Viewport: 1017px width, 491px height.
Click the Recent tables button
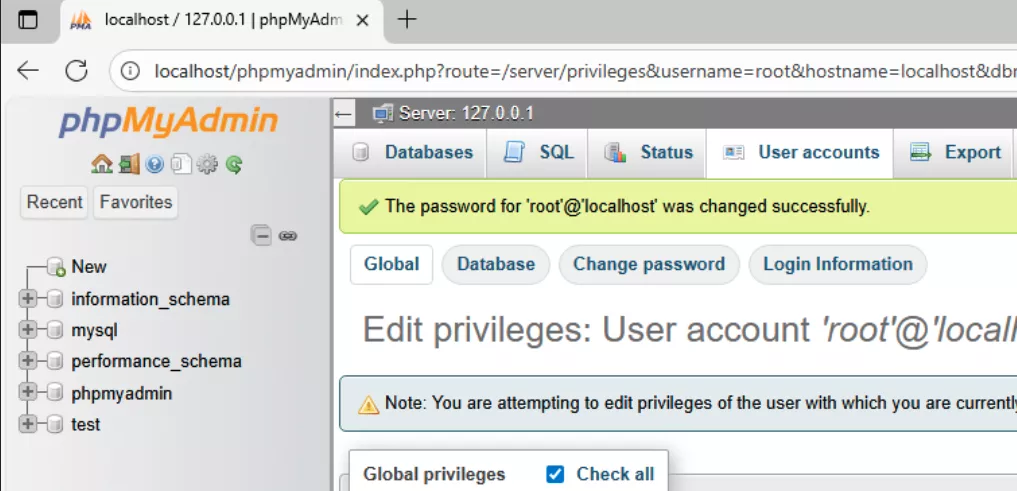[x=54, y=202]
